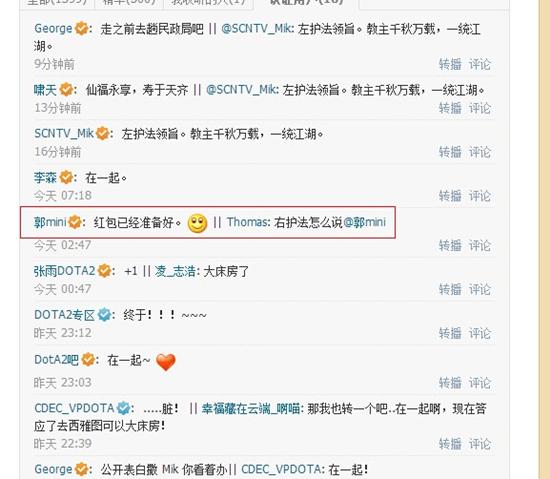Click verified badge beside 张雨DOTA2
Image resolution: width=550 pixels, height=479 pixels.
pyautogui.click(x=104, y=271)
